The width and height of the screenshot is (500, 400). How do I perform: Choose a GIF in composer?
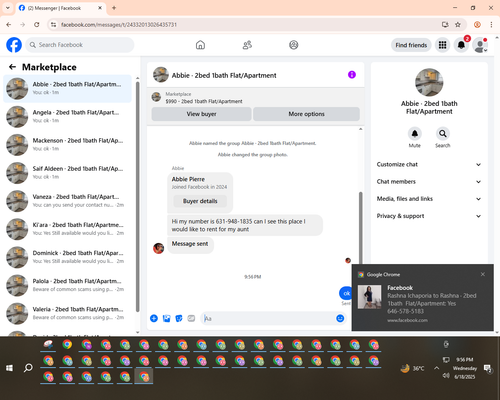point(191,318)
